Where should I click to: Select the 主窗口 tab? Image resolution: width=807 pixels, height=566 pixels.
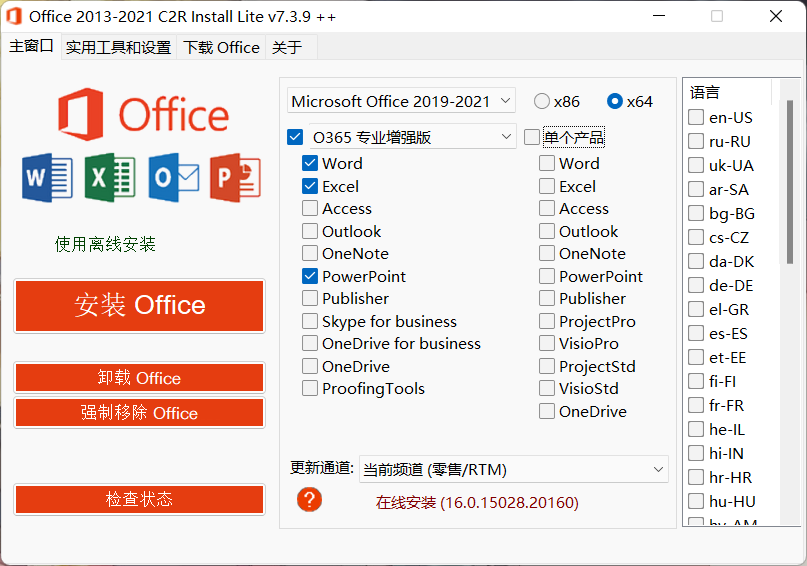pos(31,46)
